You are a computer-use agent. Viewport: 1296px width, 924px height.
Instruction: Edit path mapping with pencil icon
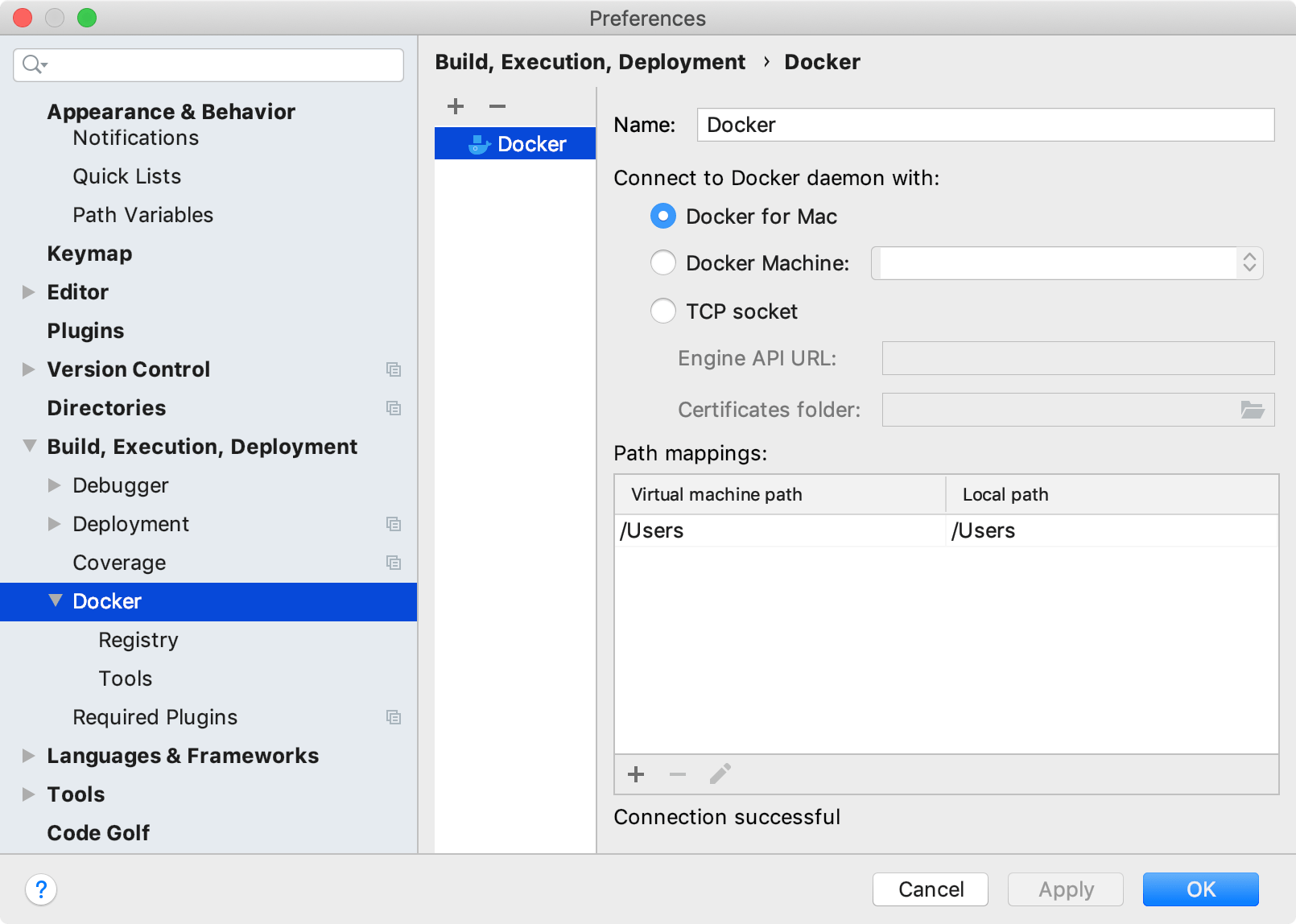coord(720,774)
